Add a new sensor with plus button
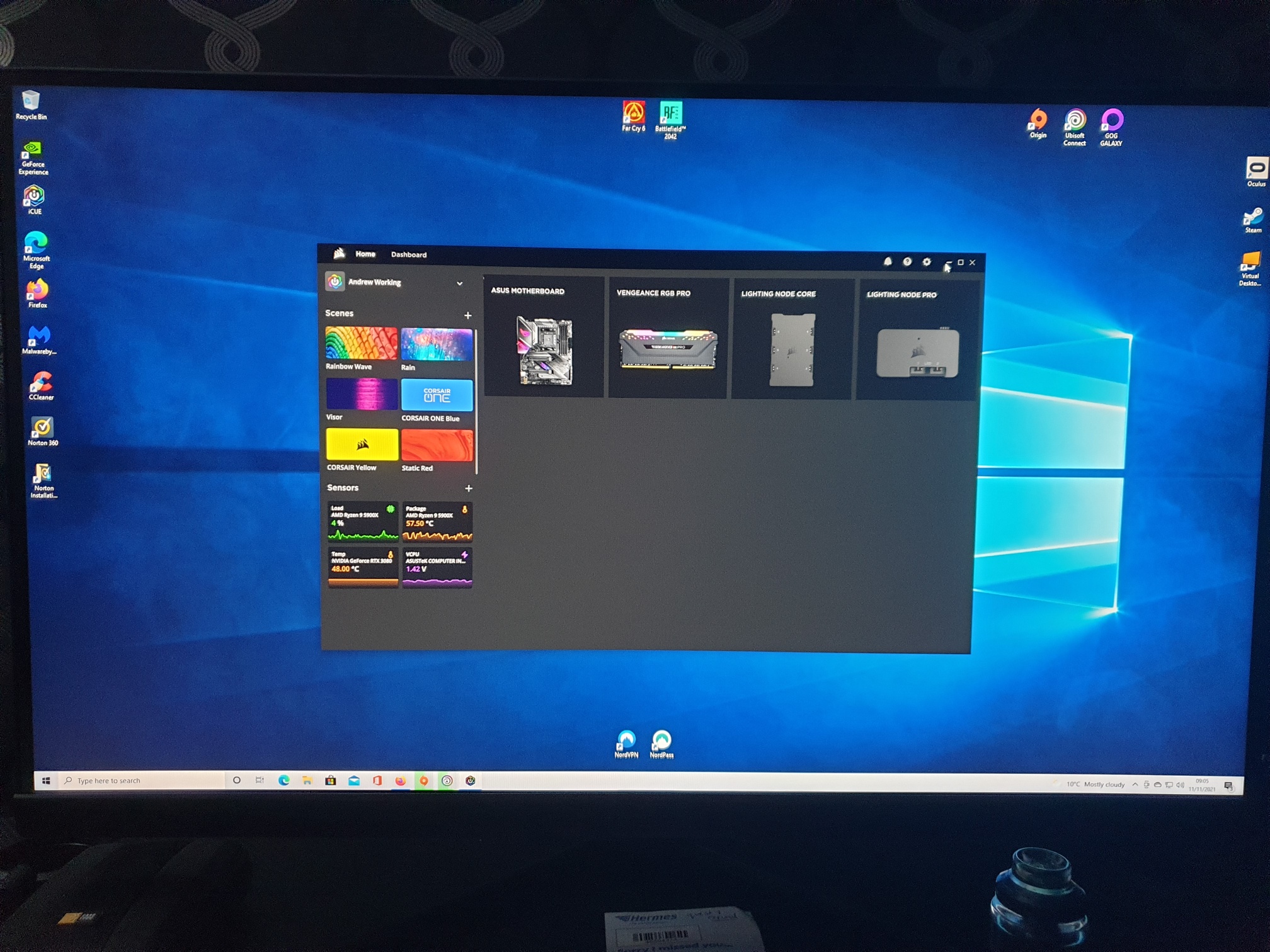 point(469,488)
